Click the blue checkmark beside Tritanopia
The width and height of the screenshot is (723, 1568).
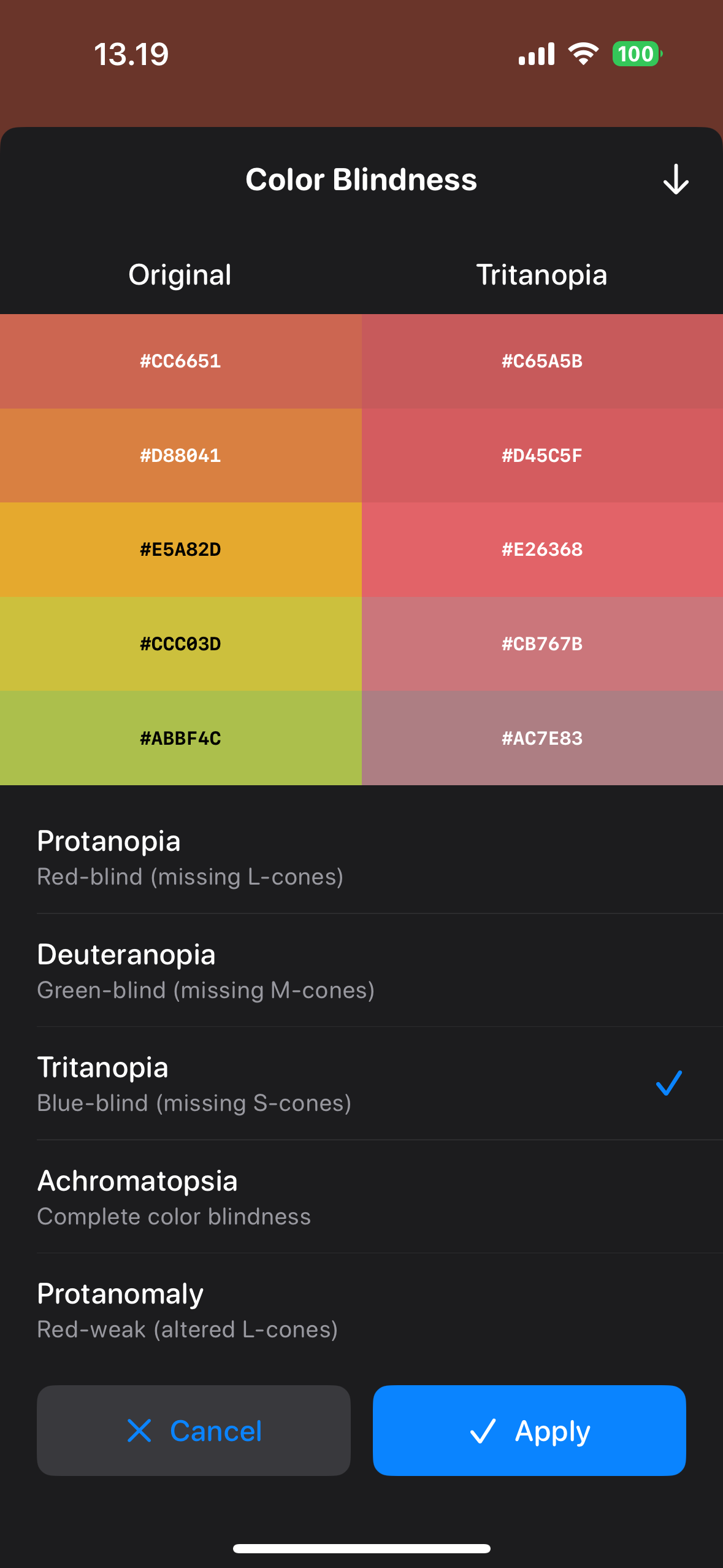668,1083
